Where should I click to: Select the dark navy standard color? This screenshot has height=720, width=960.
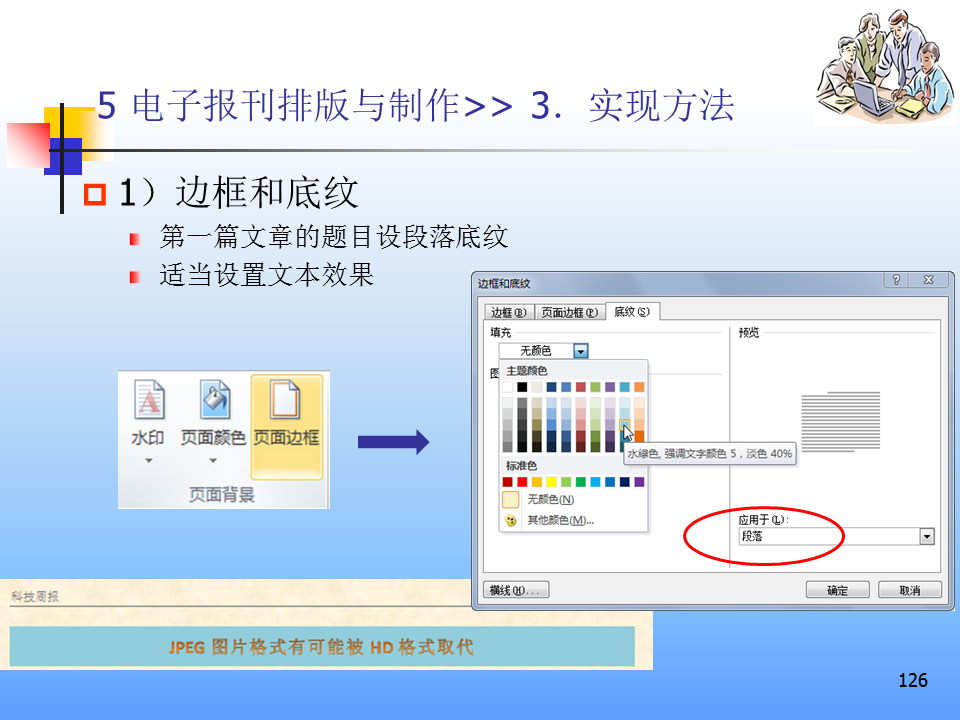pyautogui.click(x=625, y=482)
